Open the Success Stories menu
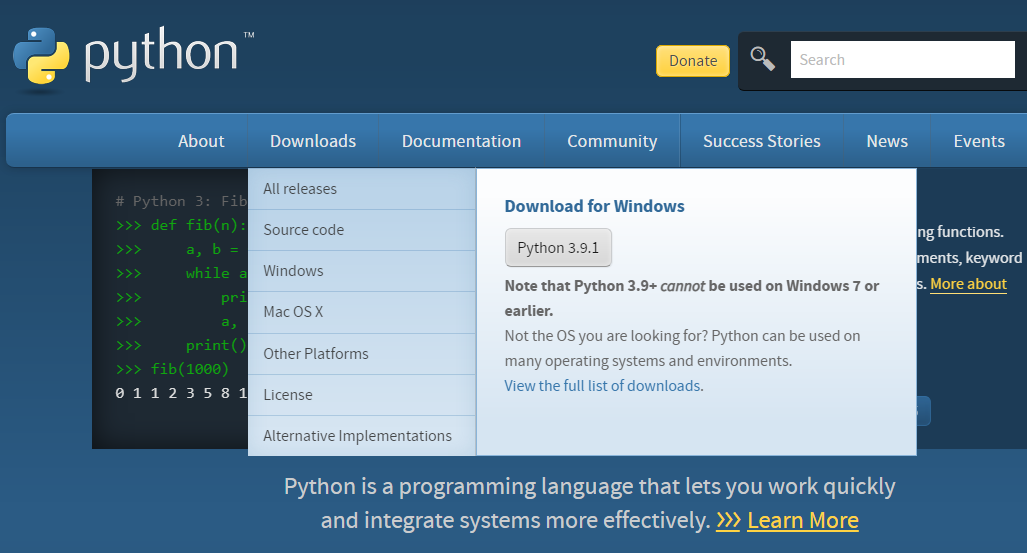Screen dimensions: 1027x553 coord(762,141)
